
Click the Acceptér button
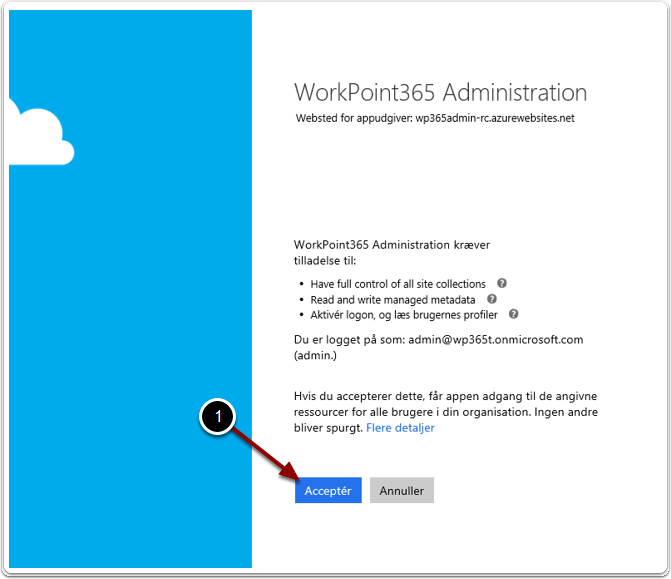pos(328,490)
